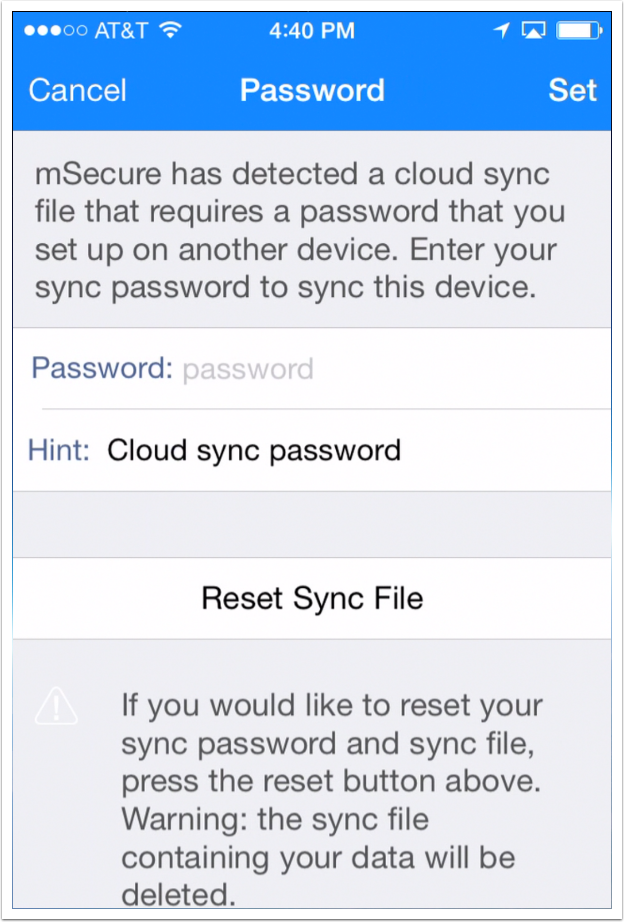Image resolution: width=624 pixels, height=922 pixels.
Task: Tap Cancel in the navigation bar
Action: [x=78, y=91]
